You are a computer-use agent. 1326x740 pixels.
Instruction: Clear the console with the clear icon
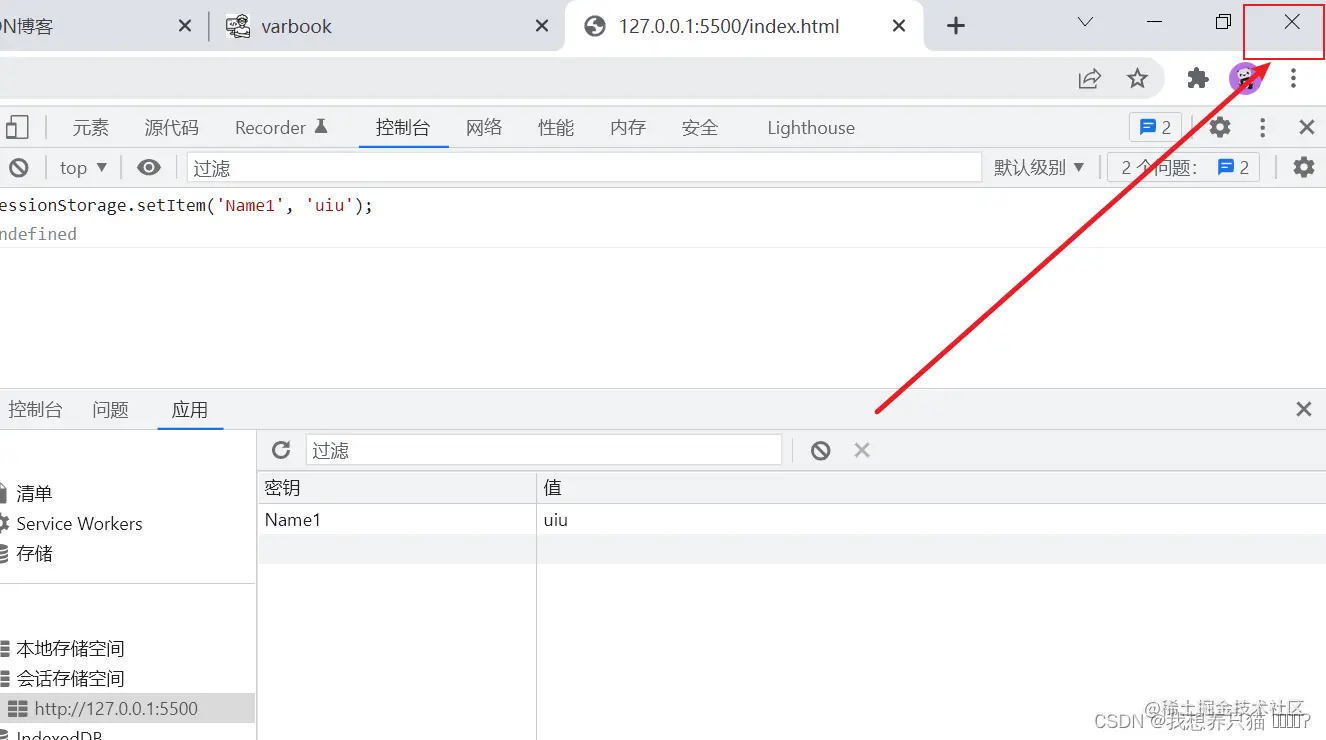(x=19, y=167)
